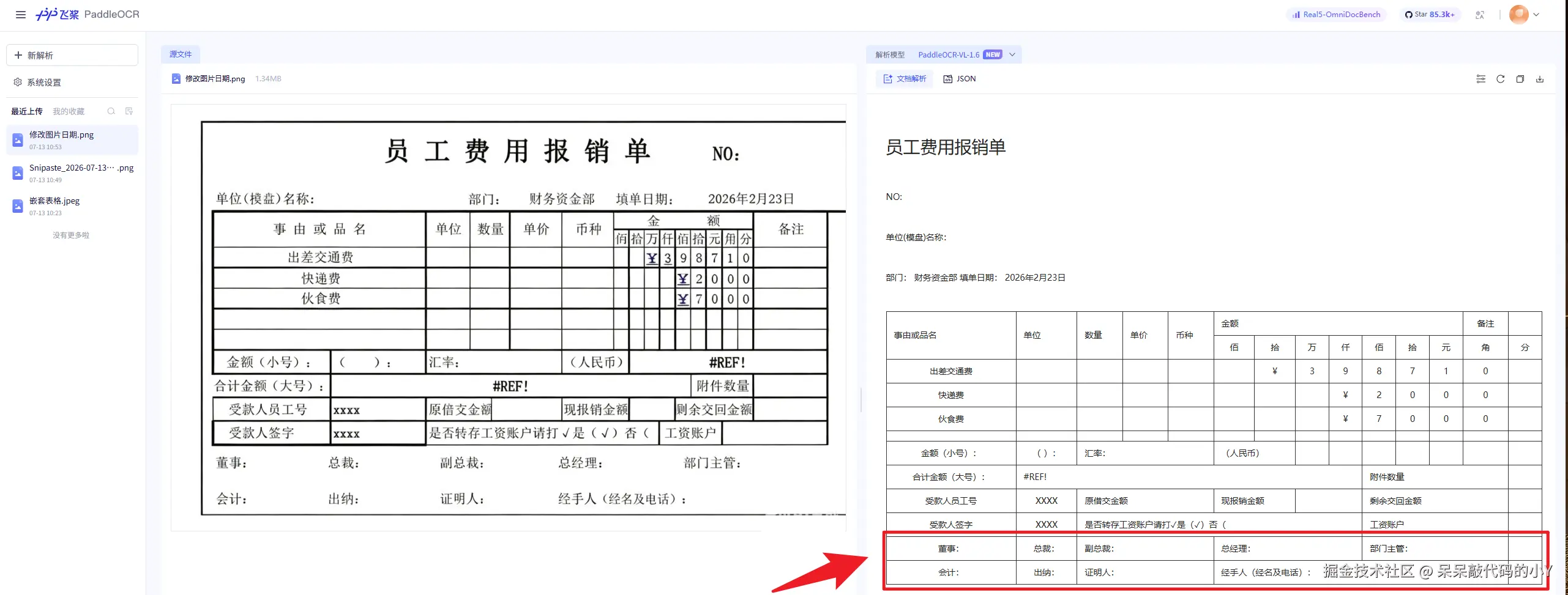Select Snipaste_2026-07-13 png history item
This screenshot has height=595, width=1568.
tap(72, 173)
